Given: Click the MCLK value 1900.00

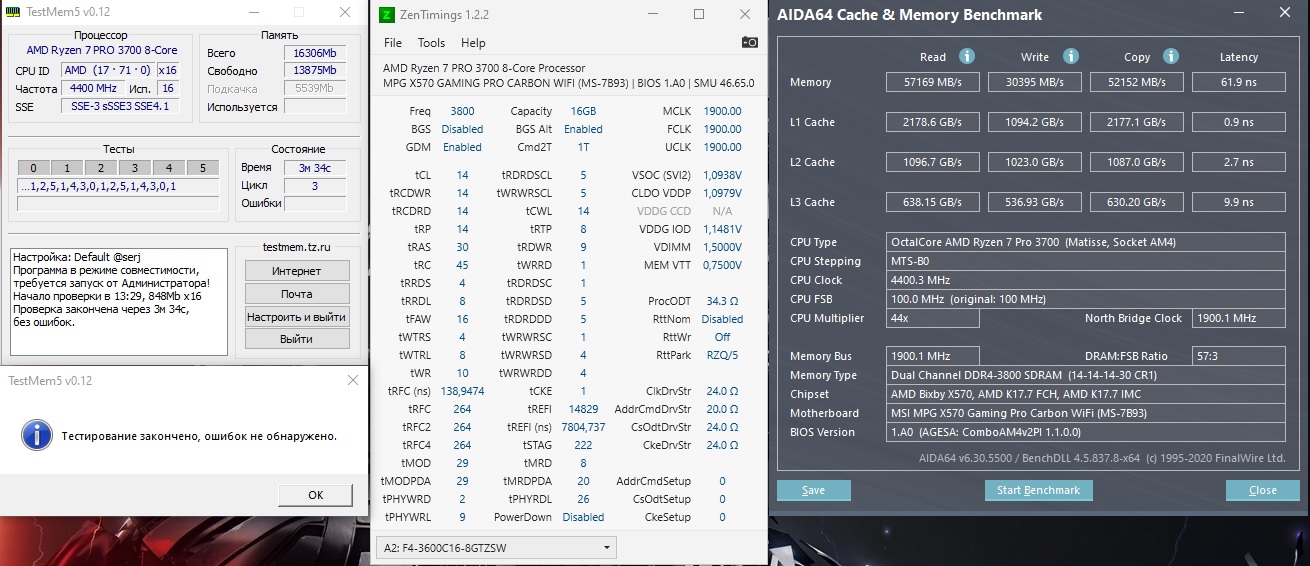Looking at the screenshot, I should tap(721, 111).
